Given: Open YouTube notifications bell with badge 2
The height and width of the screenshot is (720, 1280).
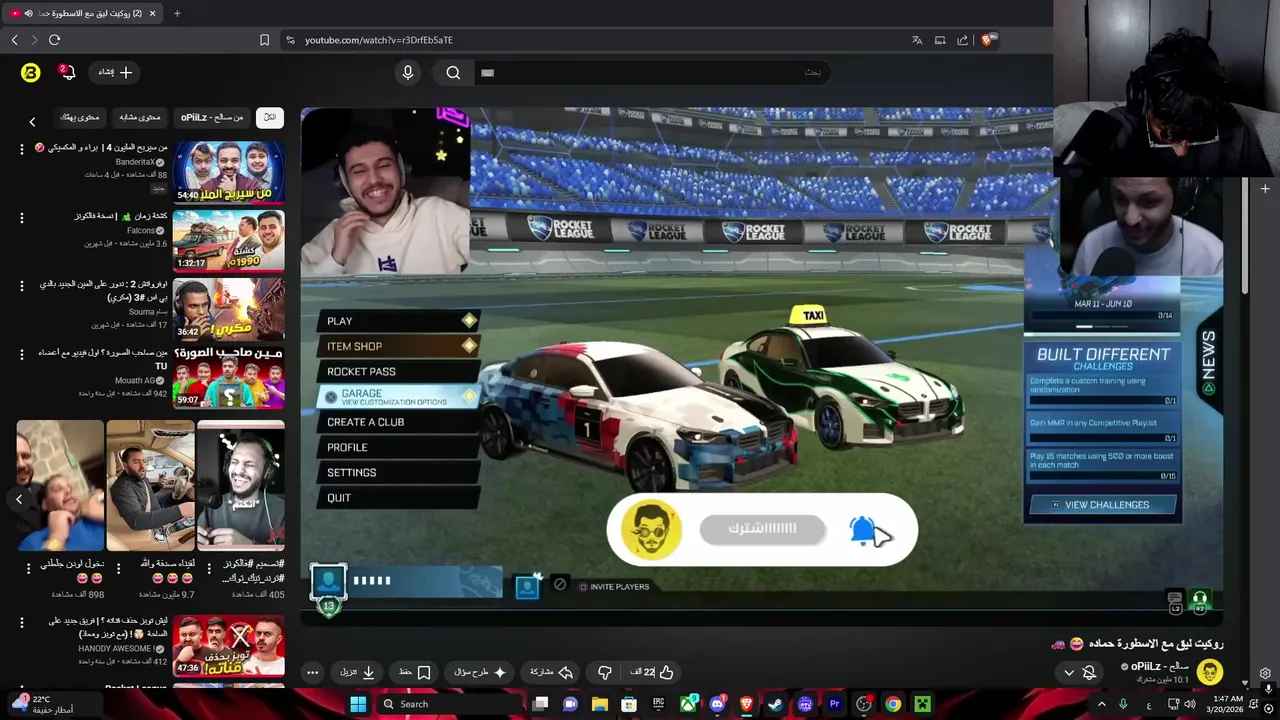Looking at the screenshot, I should [x=66, y=72].
